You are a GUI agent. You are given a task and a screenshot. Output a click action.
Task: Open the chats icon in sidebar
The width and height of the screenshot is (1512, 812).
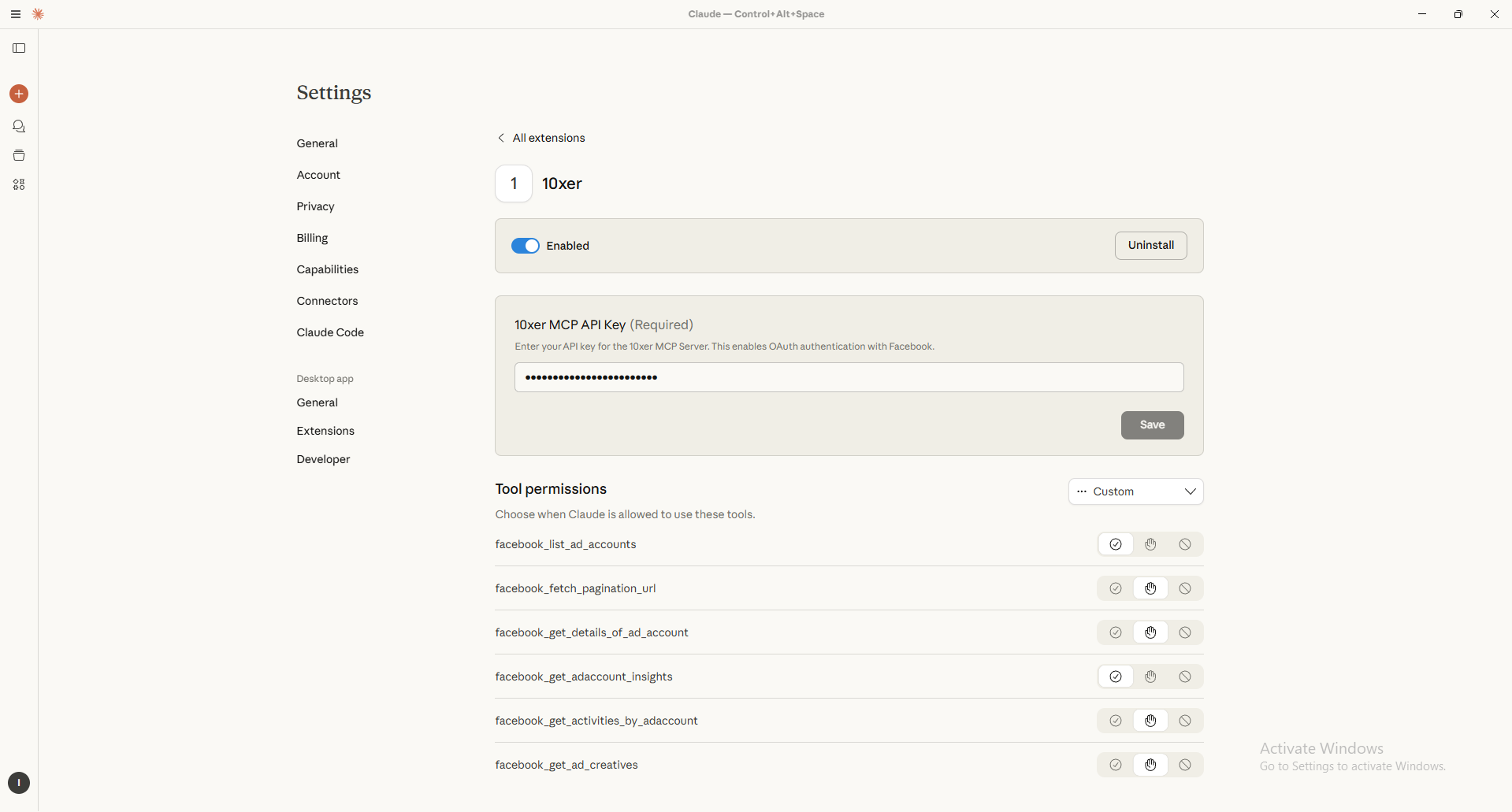coord(19,127)
